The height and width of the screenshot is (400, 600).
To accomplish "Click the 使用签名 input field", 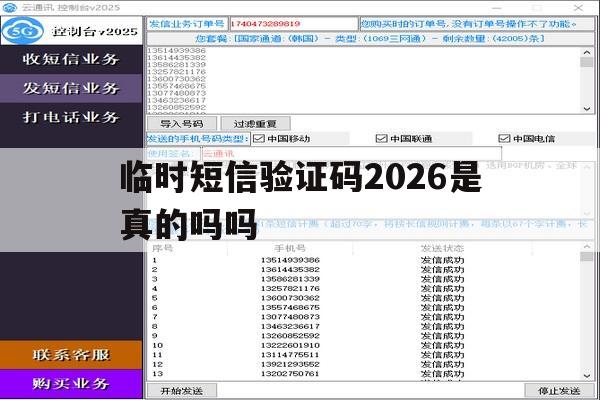I will click(352, 154).
